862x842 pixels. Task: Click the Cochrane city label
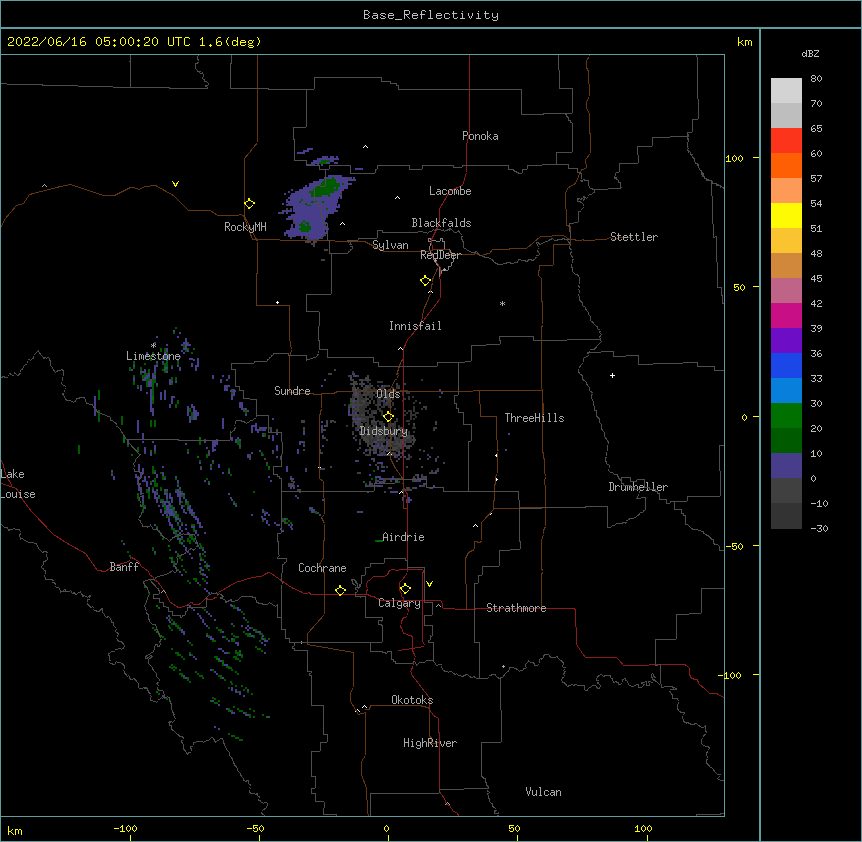322,568
